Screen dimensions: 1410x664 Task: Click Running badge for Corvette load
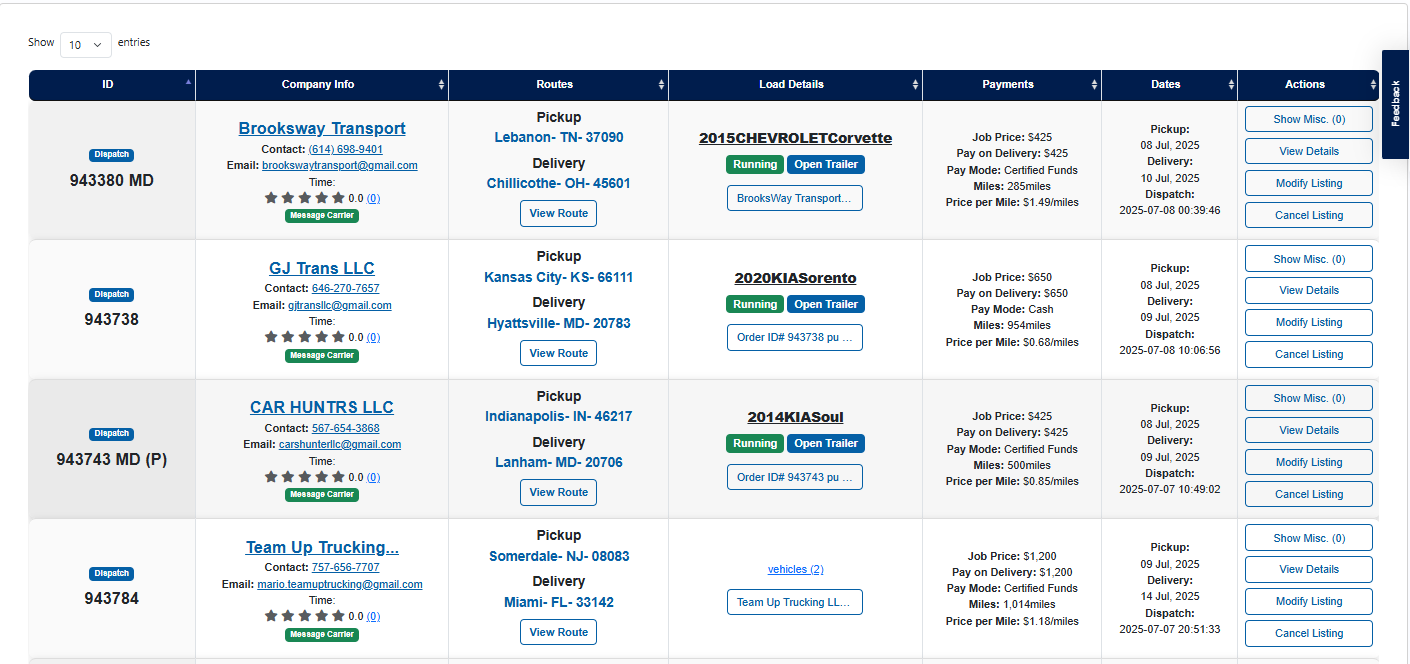tap(755, 165)
